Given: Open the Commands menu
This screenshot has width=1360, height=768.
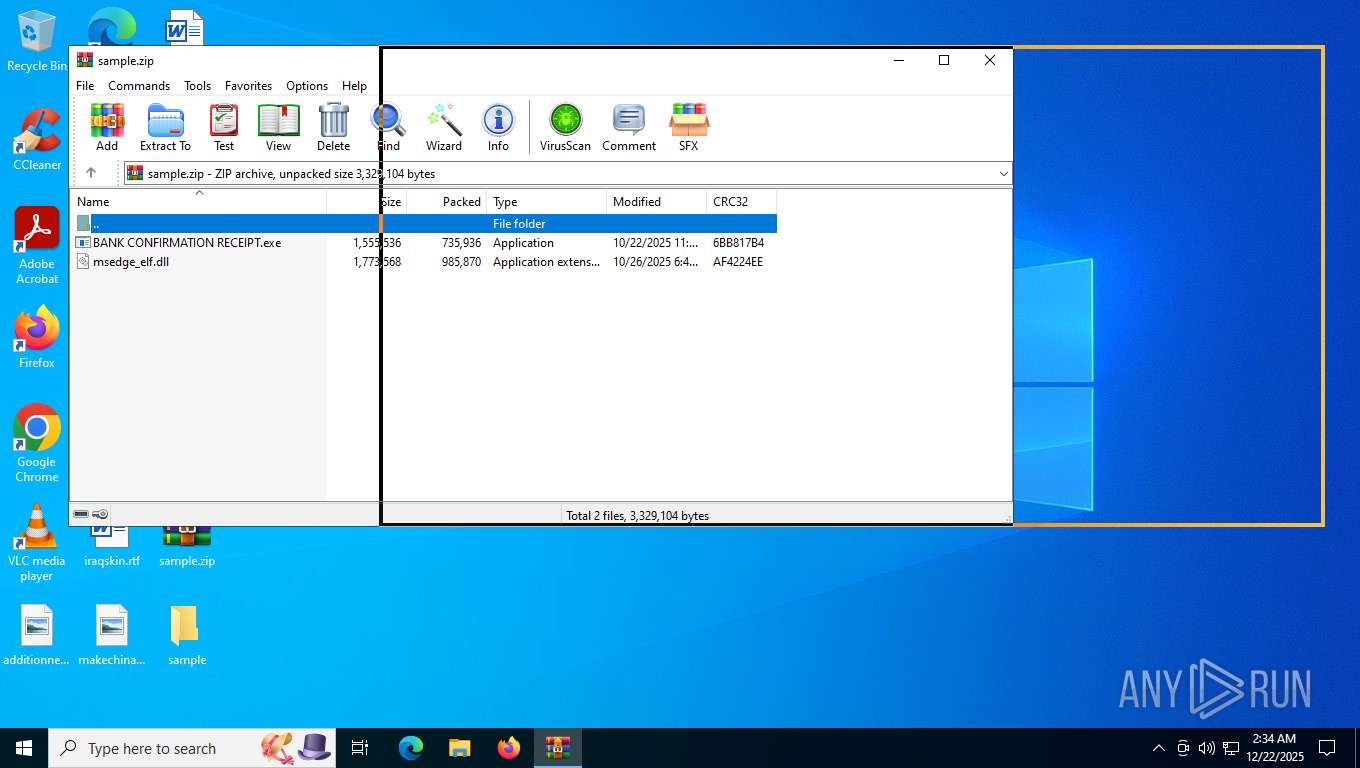Looking at the screenshot, I should pos(139,86).
